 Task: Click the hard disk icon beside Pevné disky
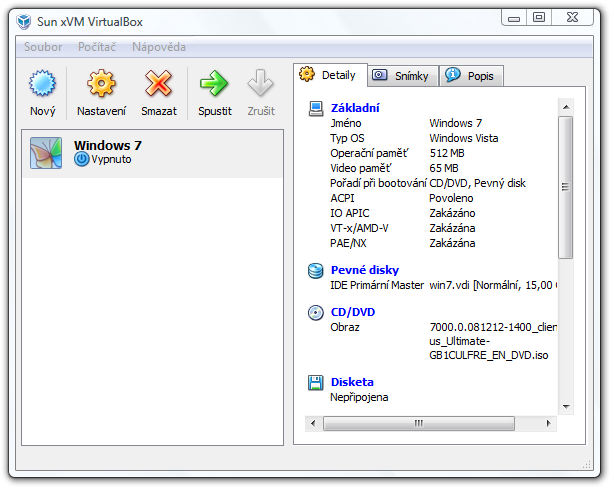coord(316,271)
